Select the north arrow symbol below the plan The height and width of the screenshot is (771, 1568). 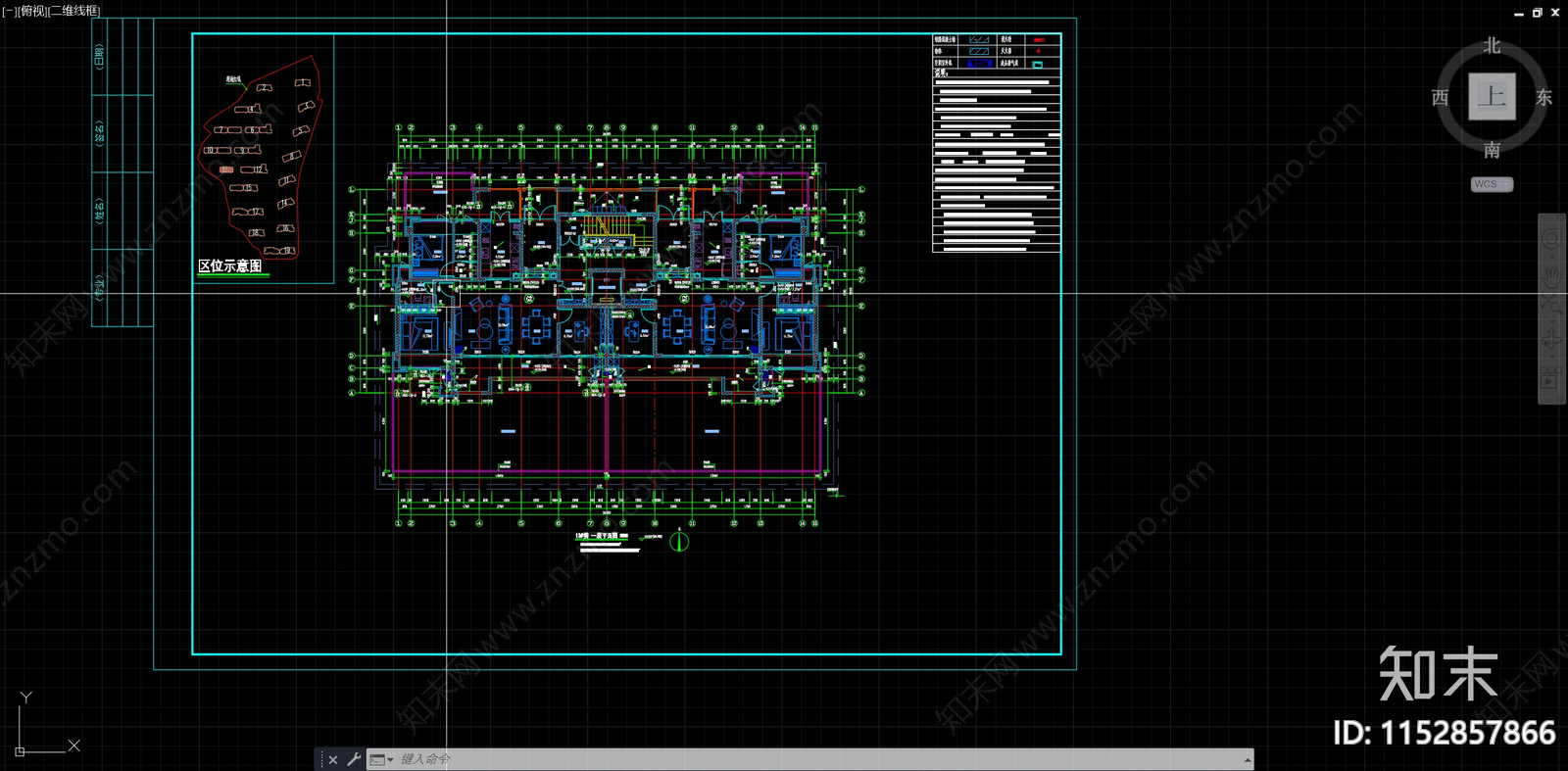(x=679, y=541)
